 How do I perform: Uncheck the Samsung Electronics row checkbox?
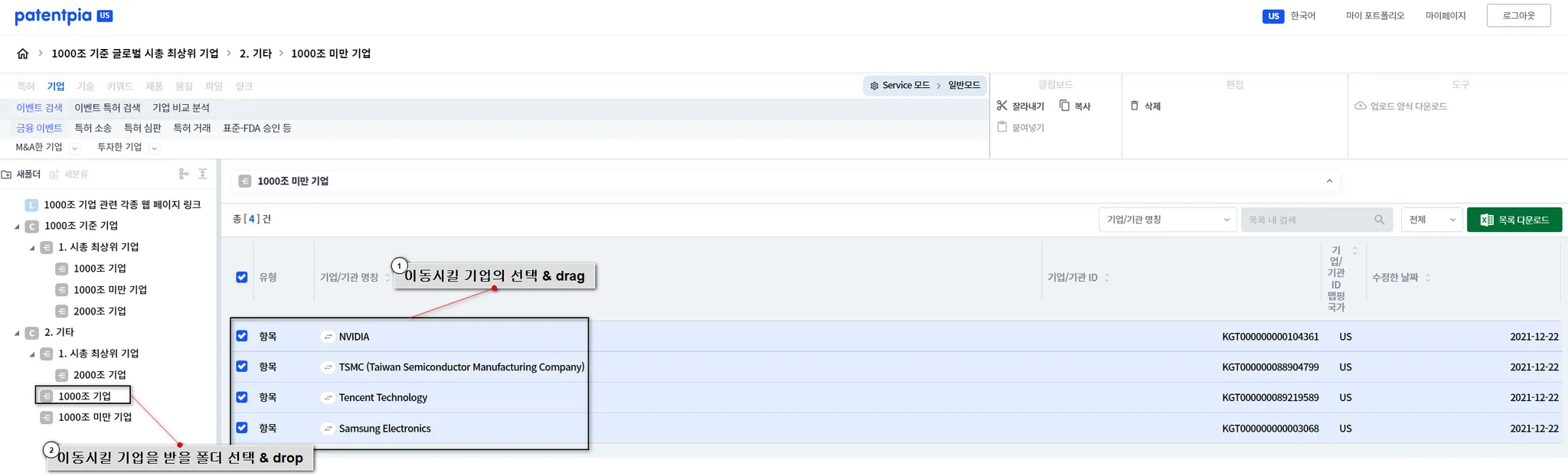click(242, 428)
